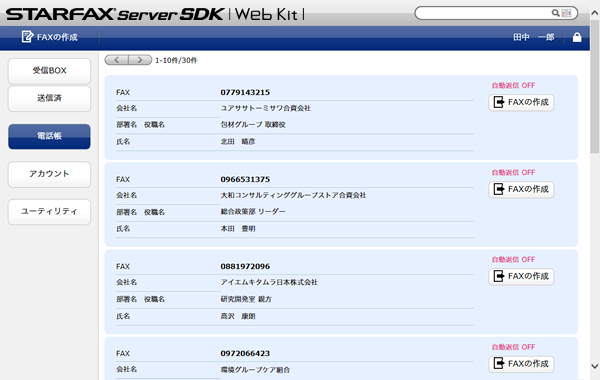Click FAXの作成 button for 0779143215
Image resolution: width=600 pixels, height=380 pixels.
[521, 103]
